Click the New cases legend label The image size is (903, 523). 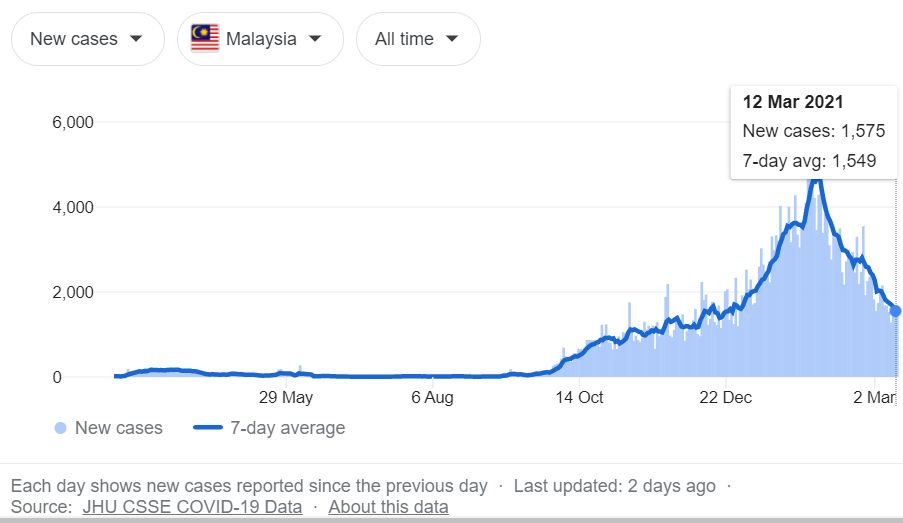(118, 428)
